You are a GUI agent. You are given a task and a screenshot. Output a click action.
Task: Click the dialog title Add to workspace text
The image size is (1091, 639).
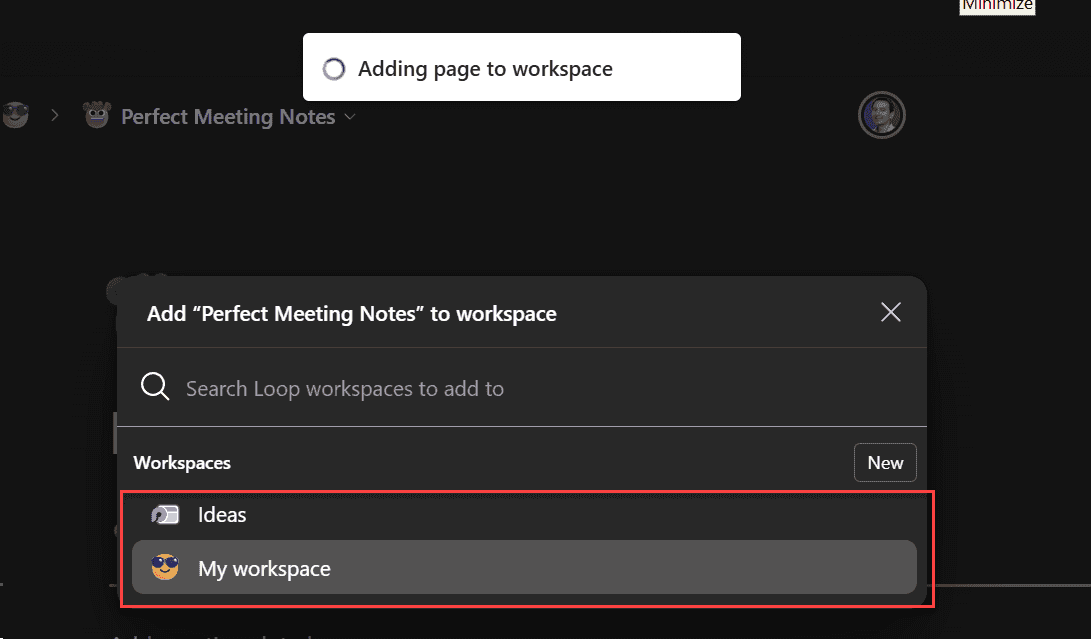[x=351, y=314]
